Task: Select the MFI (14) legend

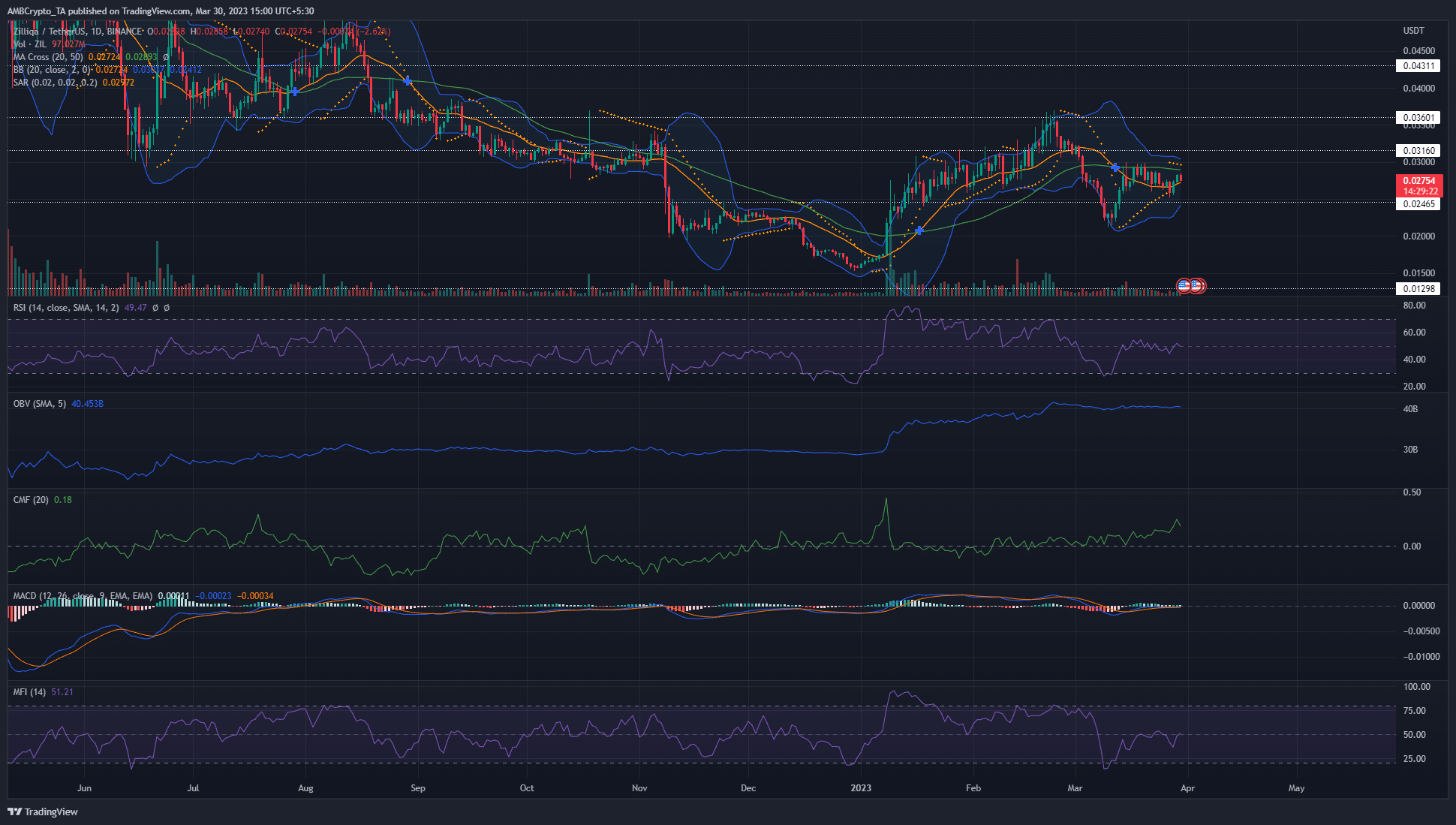Action: coord(29,692)
